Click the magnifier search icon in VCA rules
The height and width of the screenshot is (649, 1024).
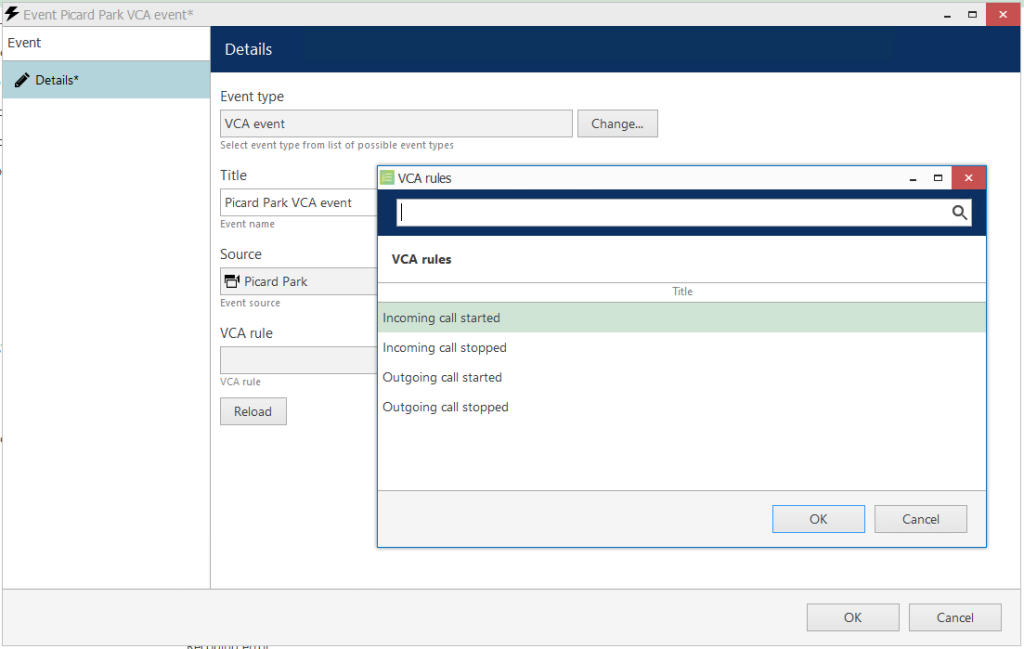(959, 212)
